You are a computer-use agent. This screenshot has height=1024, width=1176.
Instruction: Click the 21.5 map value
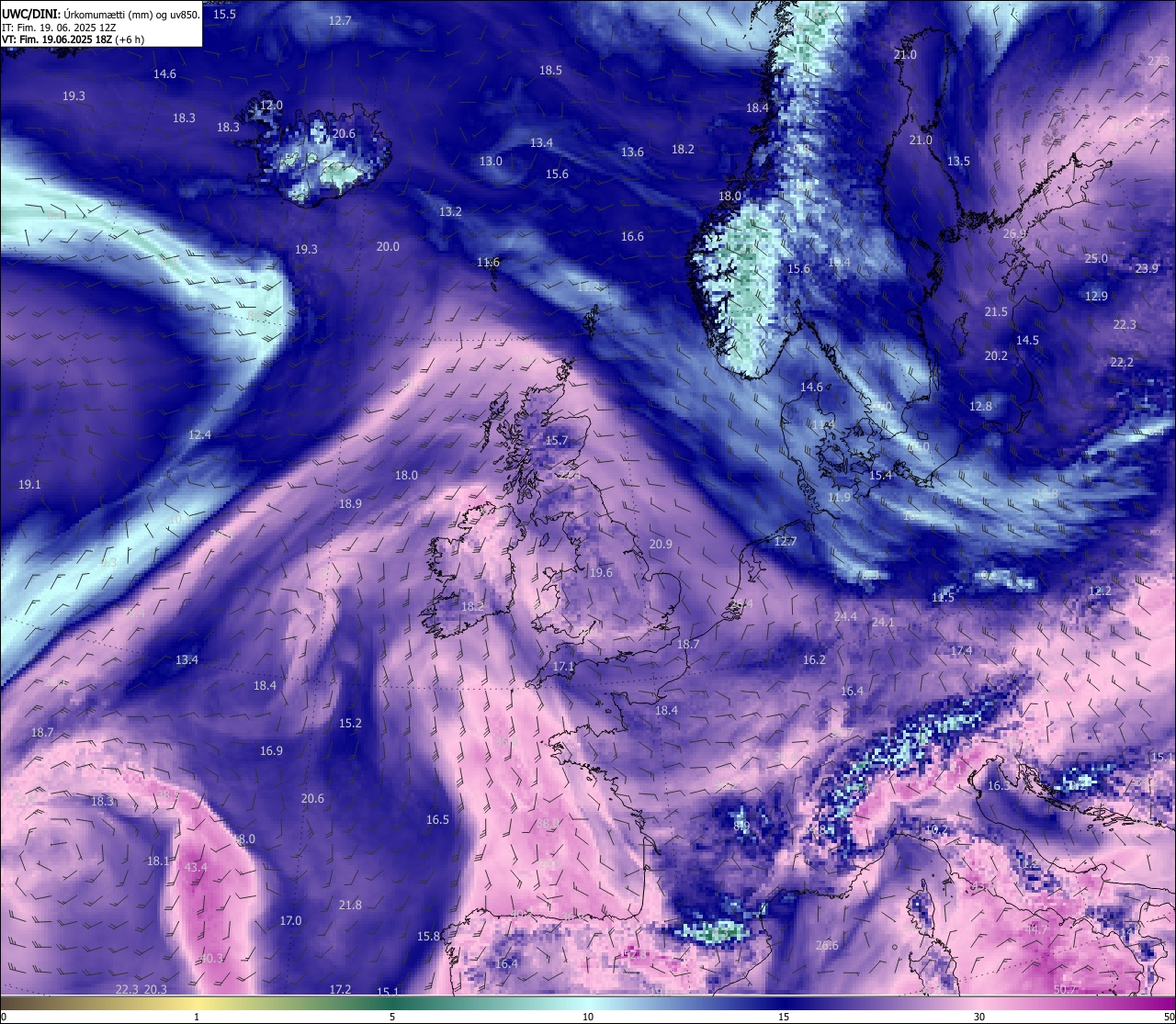pyautogui.click(x=996, y=311)
